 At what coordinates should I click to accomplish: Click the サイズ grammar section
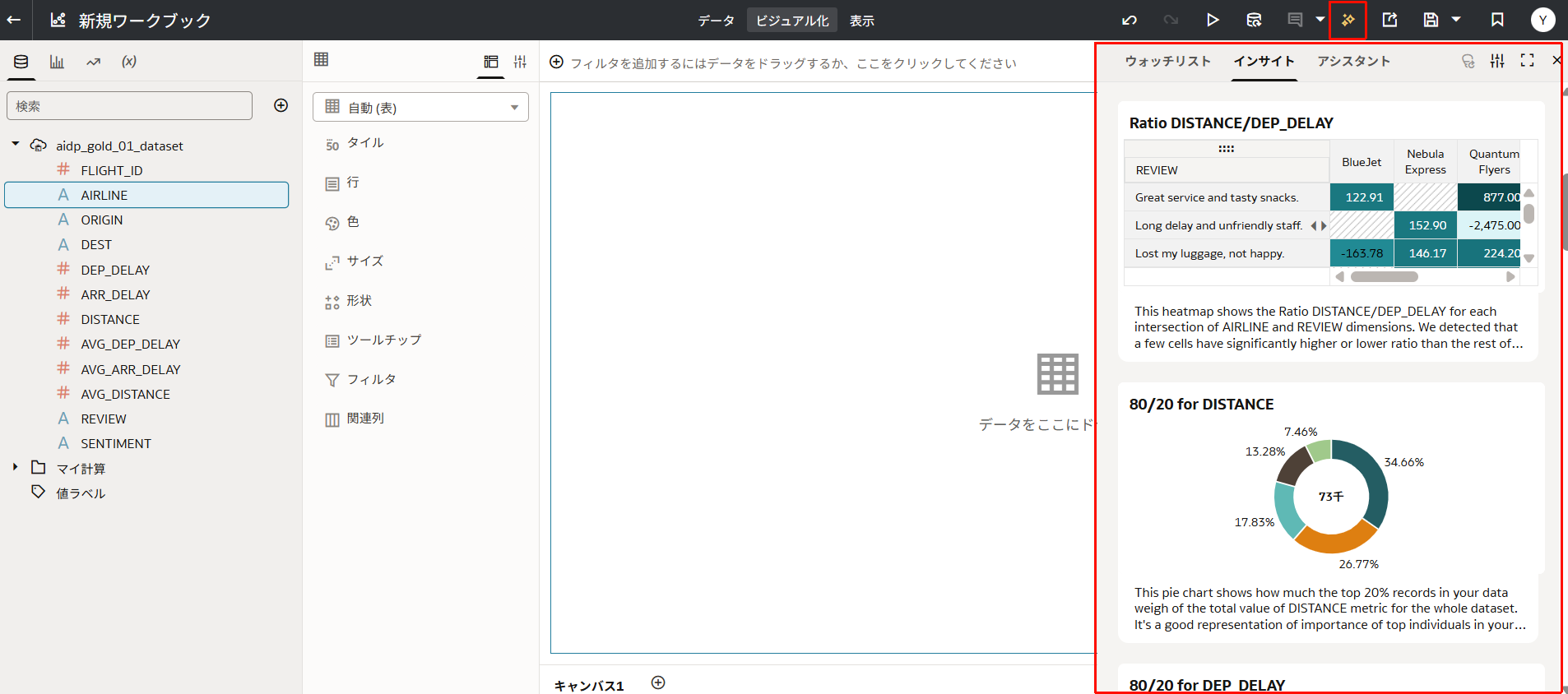[365, 261]
